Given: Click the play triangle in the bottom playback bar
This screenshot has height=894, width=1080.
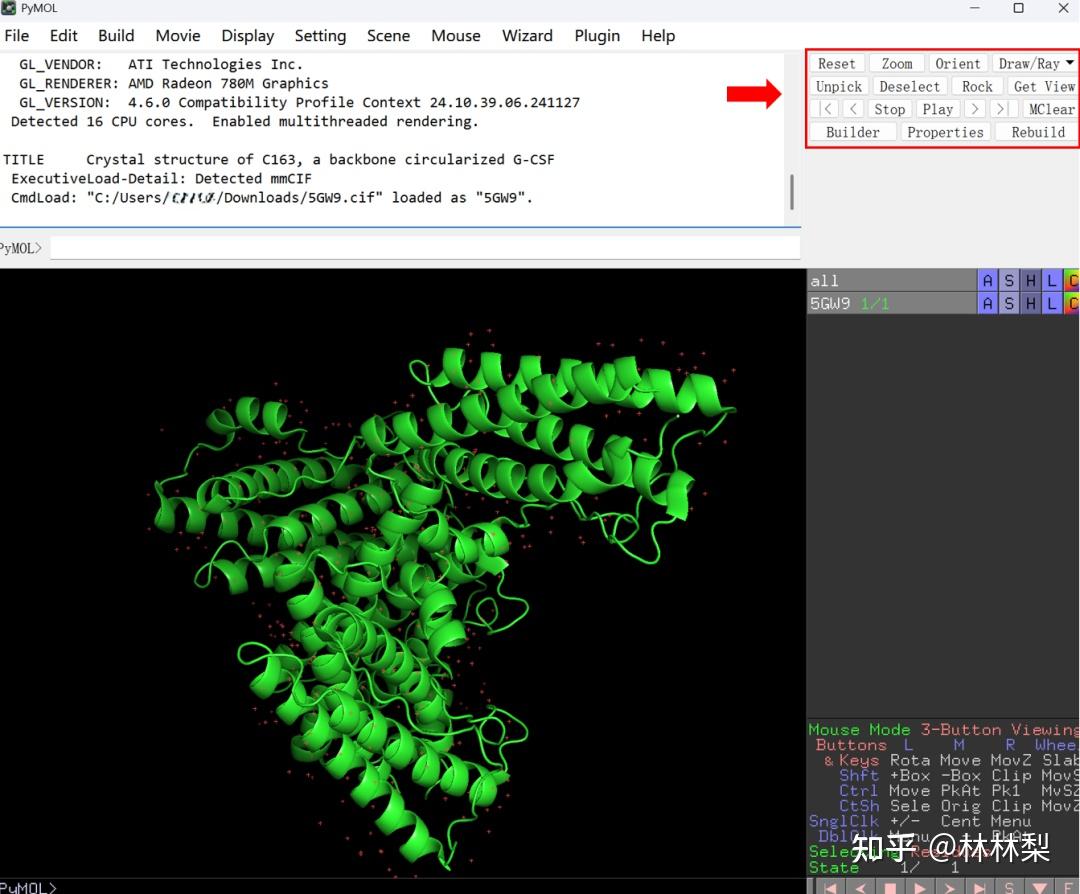Looking at the screenshot, I should click(x=918, y=887).
